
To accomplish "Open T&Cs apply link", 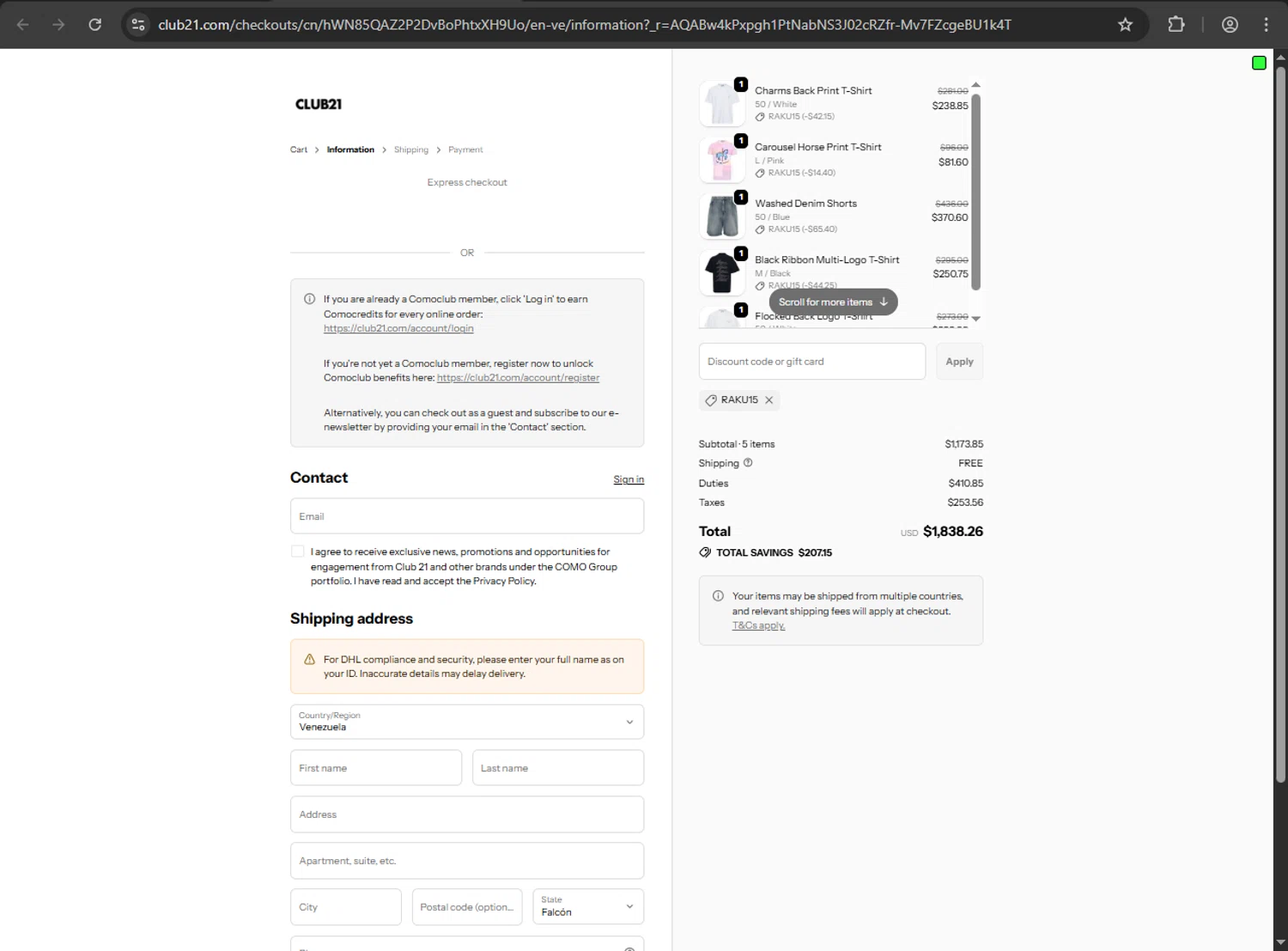I will point(758,625).
